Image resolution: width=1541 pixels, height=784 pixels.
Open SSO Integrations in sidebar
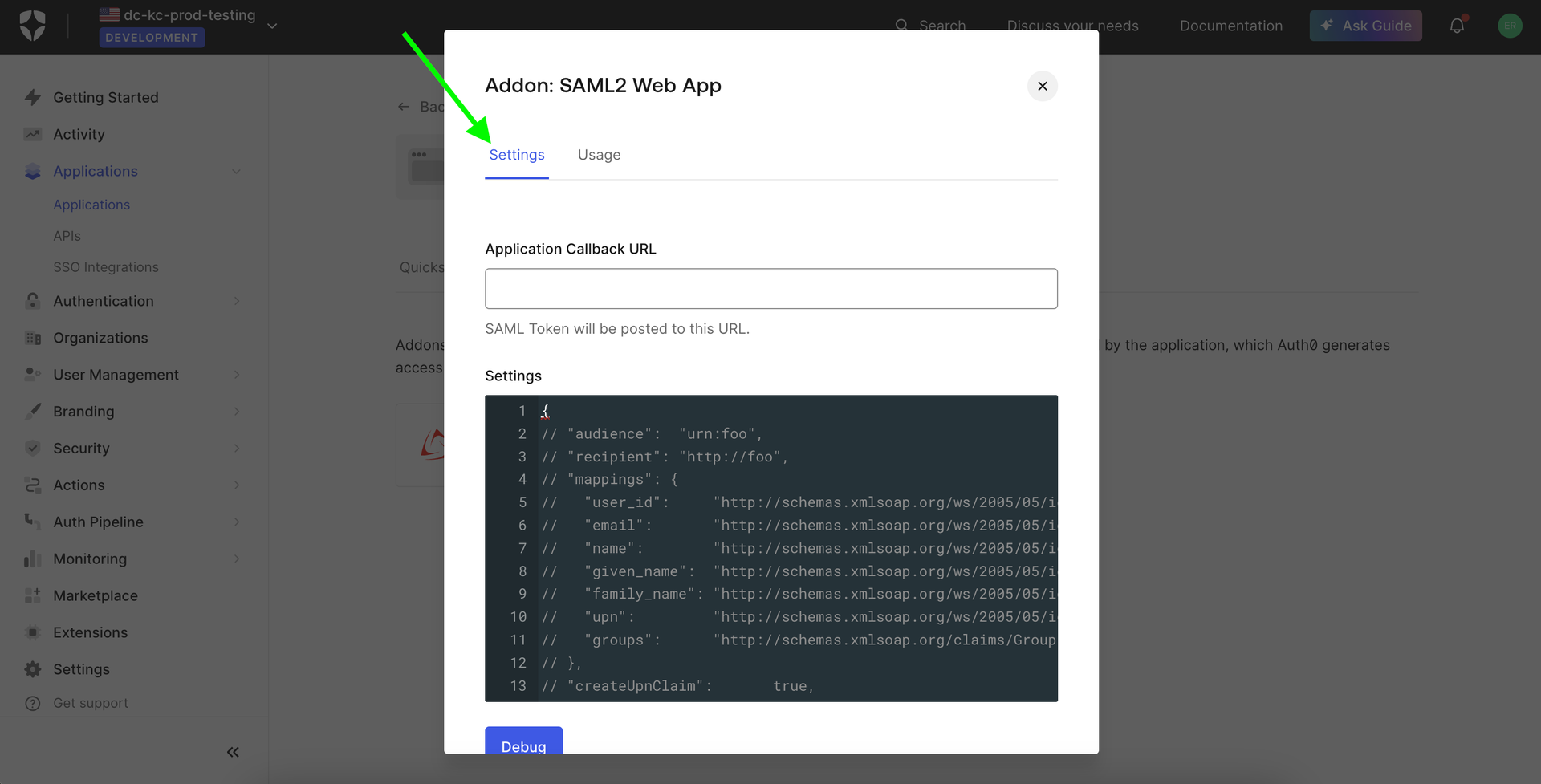coord(106,267)
